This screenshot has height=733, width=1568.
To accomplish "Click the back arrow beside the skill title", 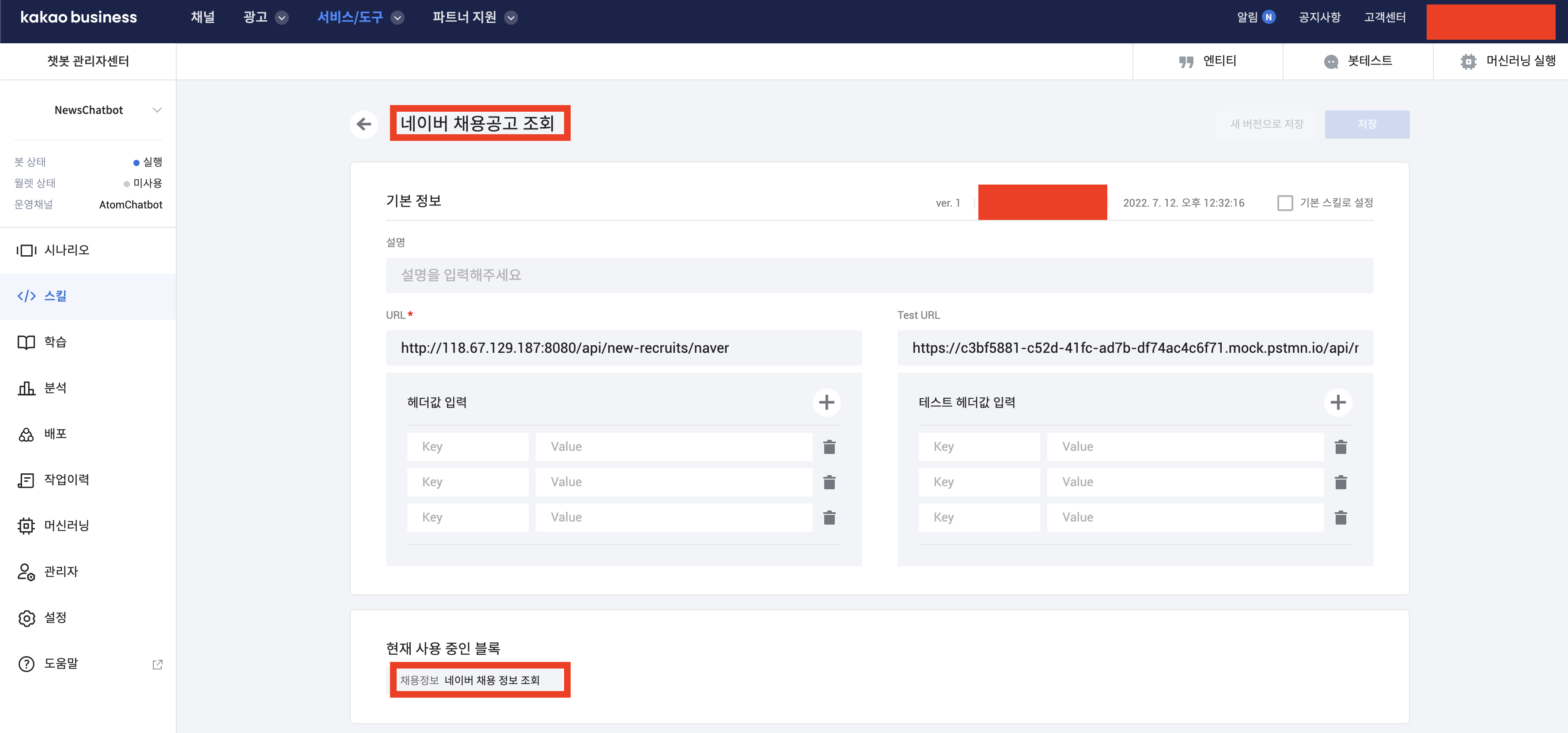I will coord(364,124).
